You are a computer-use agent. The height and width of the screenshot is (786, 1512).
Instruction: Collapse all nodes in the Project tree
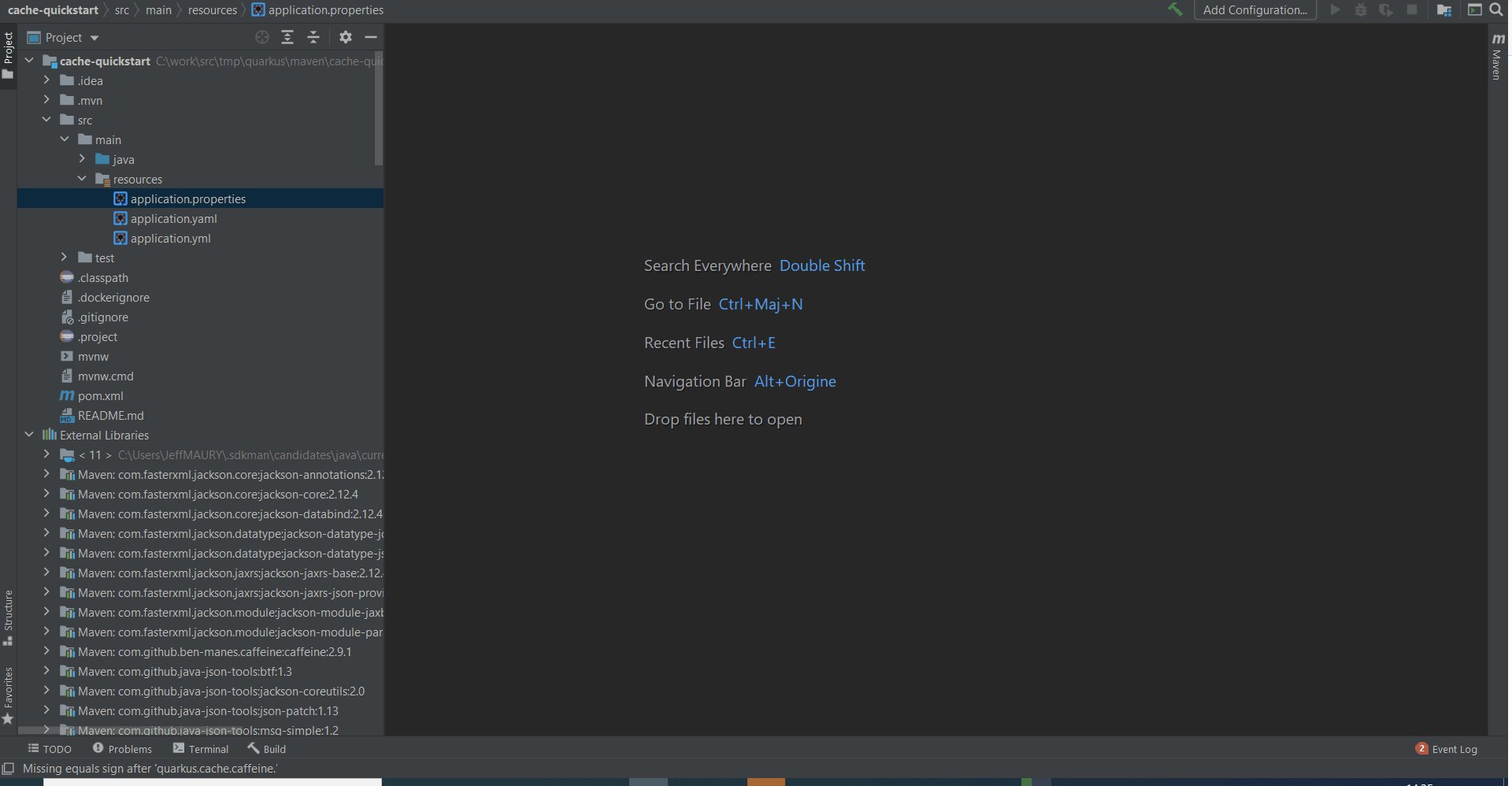[x=313, y=37]
